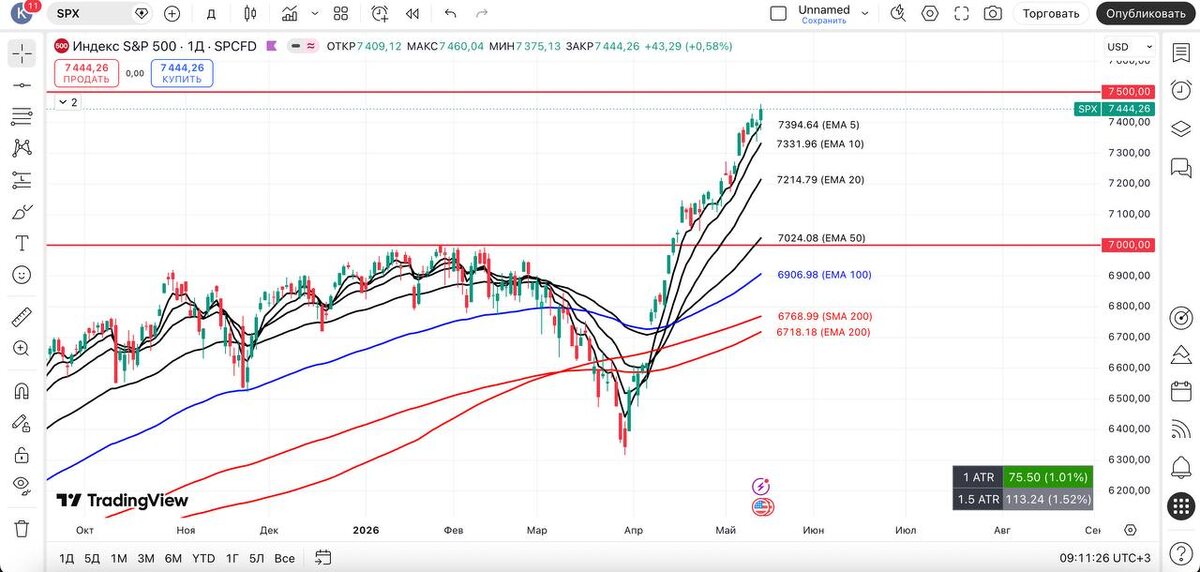Image resolution: width=1200 pixels, height=572 pixels.
Task: Open indicator templates grid icon
Action: pyautogui.click(x=341, y=13)
